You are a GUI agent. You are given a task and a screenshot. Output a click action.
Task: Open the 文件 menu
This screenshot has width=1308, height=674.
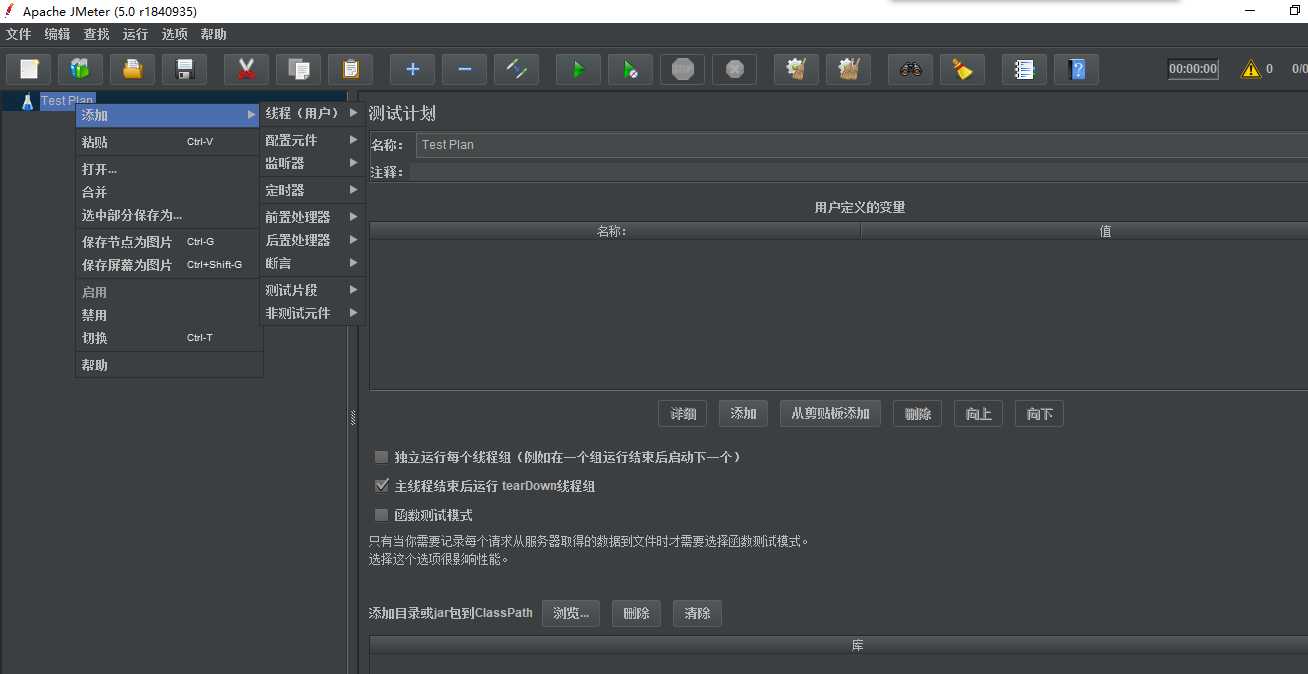(x=19, y=34)
